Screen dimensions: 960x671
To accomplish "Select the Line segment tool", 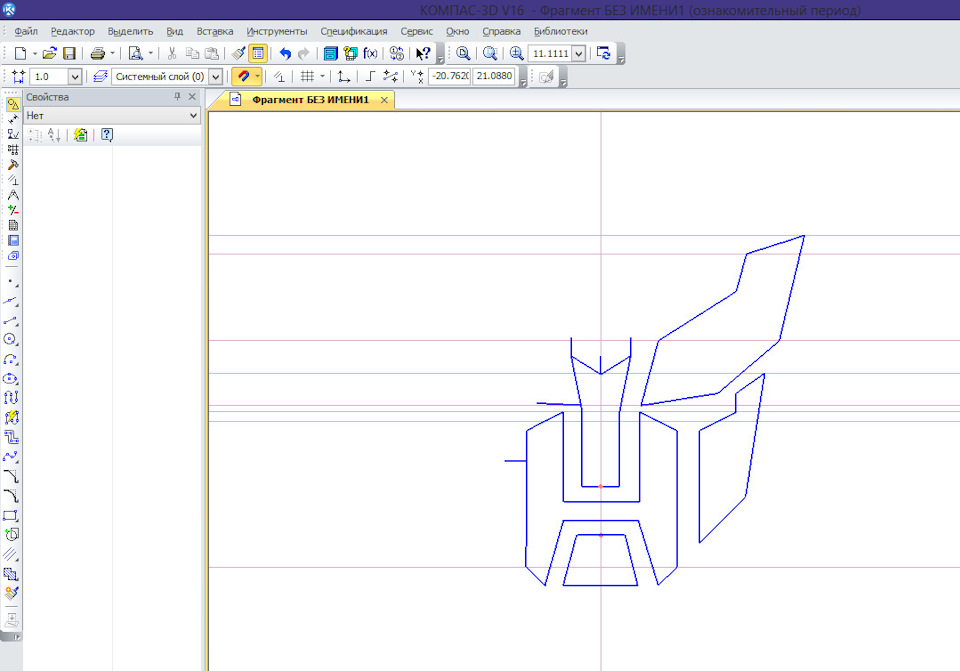I will tap(11, 320).
